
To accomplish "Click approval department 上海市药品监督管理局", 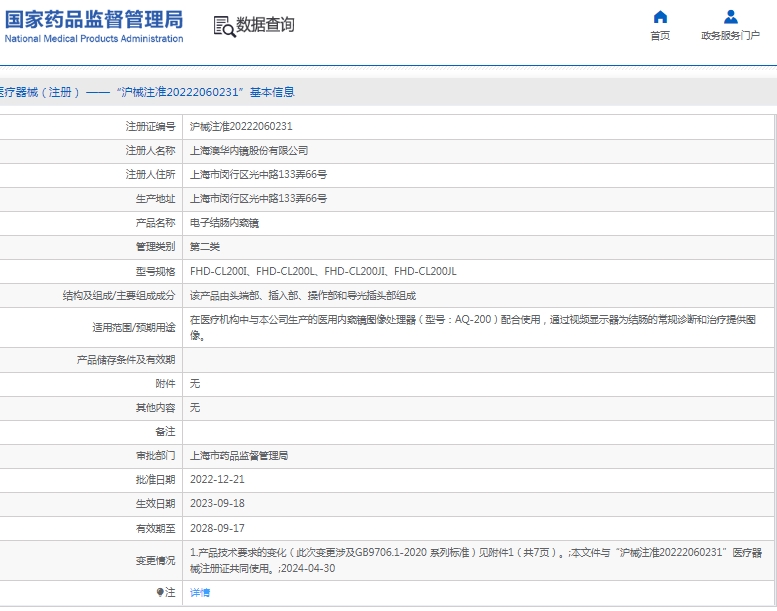I will pyautogui.click(x=239, y=455).
